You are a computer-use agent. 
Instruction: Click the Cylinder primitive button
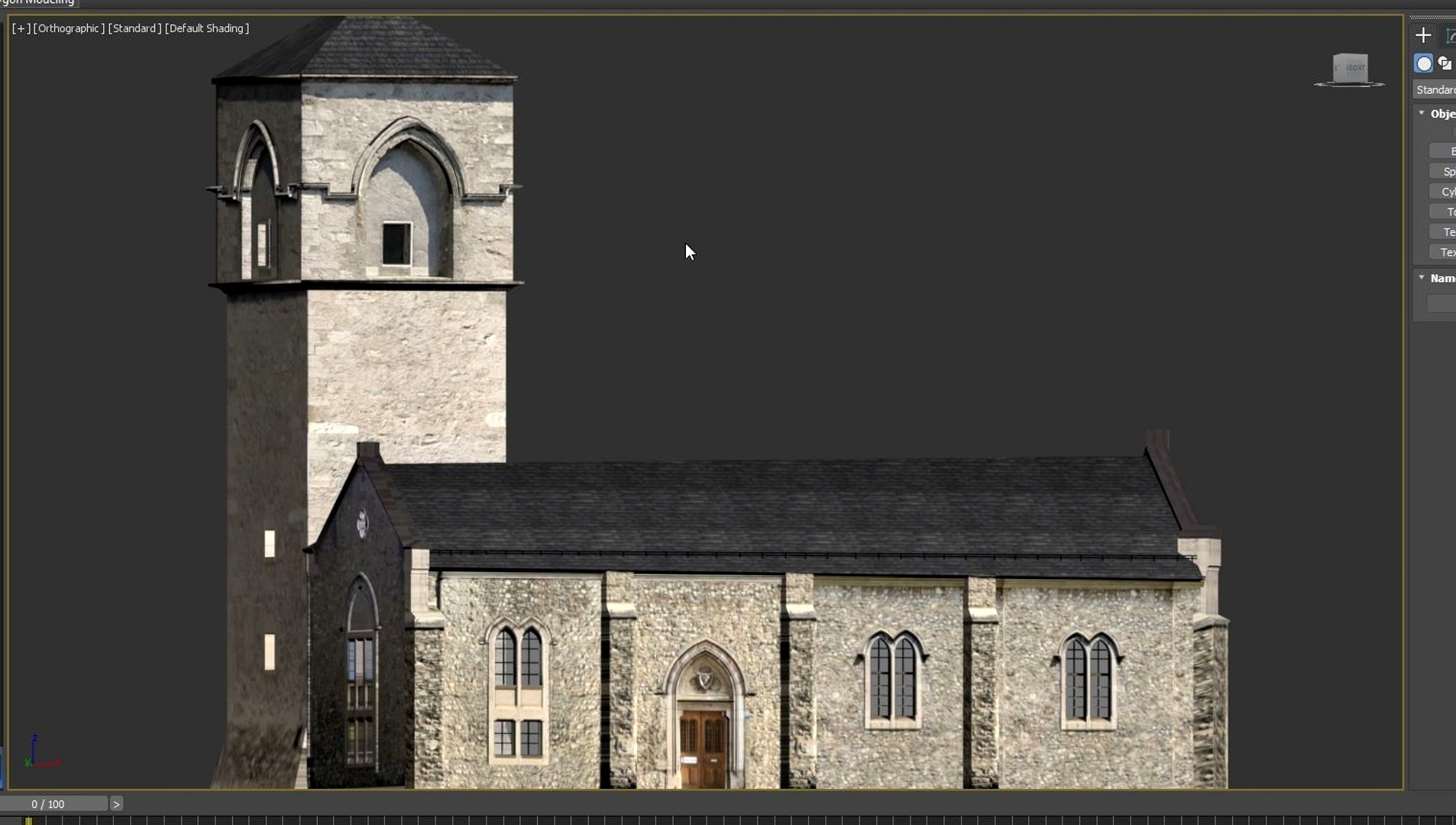point(1443,192)
